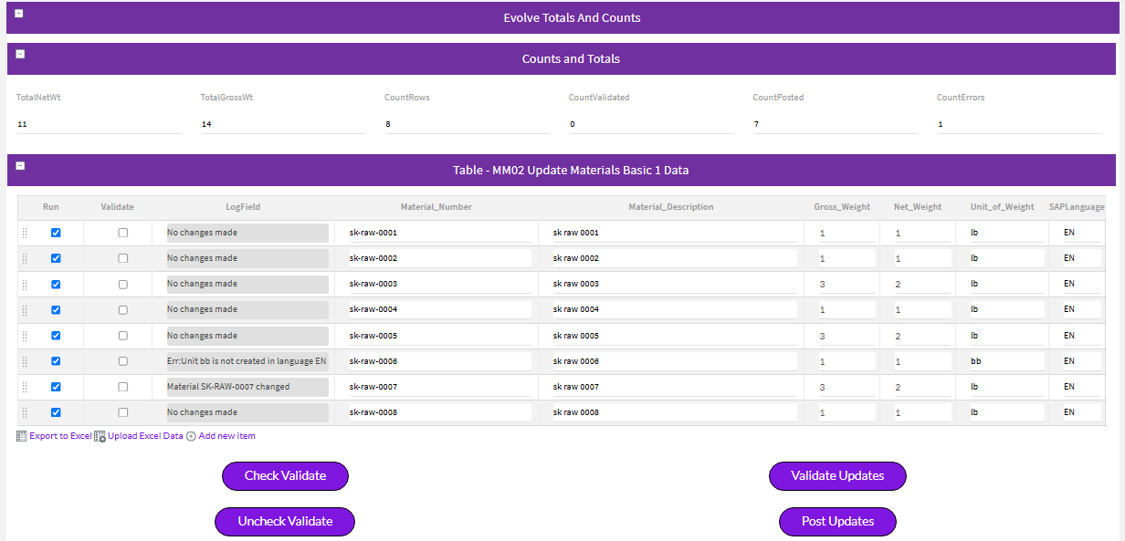This screenshot has height=541, width=1125.
Task: Click the Check Validate button
Action: point(286,476)
